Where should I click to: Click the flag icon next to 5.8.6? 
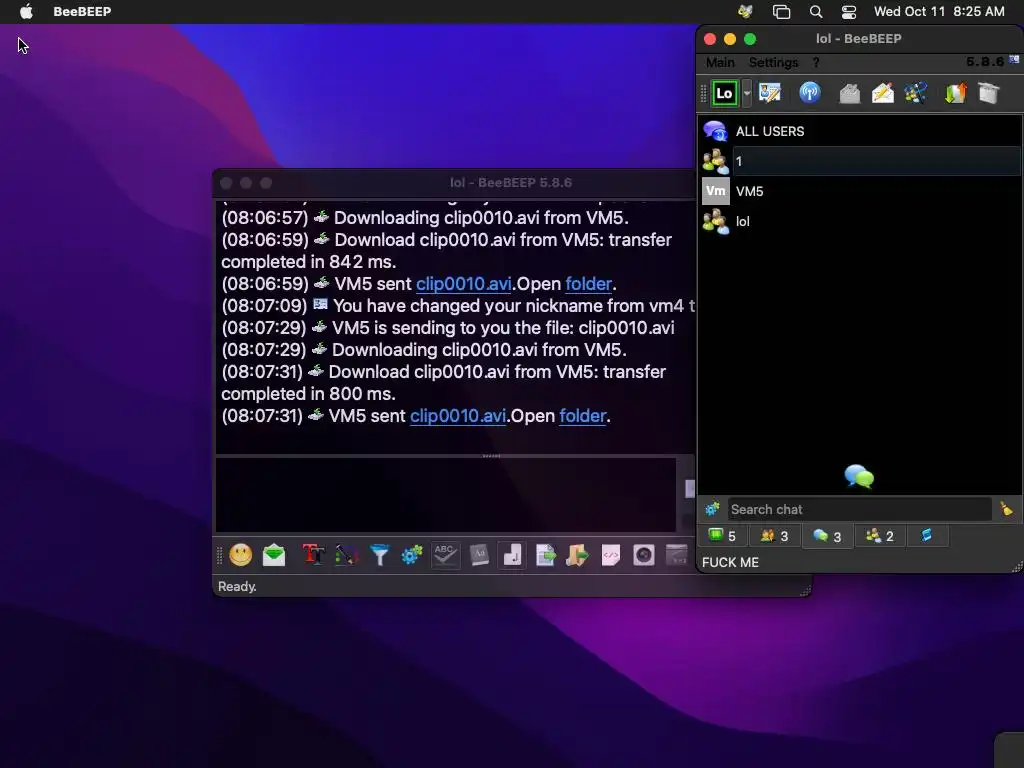(x=1014, y=59)
